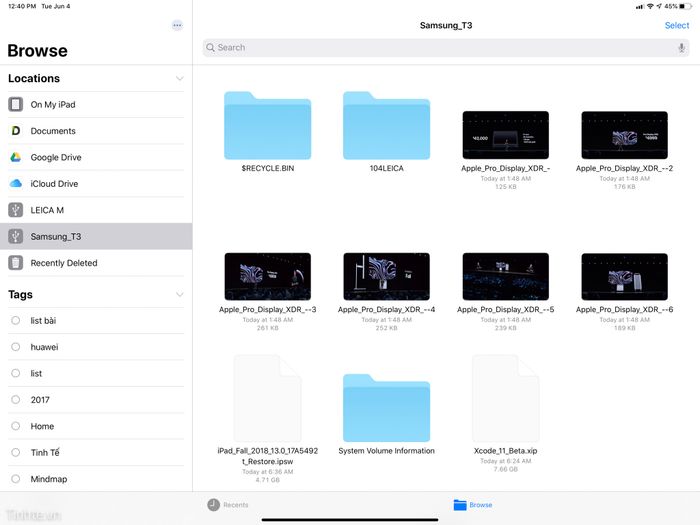Open the Apple_Pro_Display_XDR_--3 image thumbnail
700x525 pixels.
coord(267,276)
